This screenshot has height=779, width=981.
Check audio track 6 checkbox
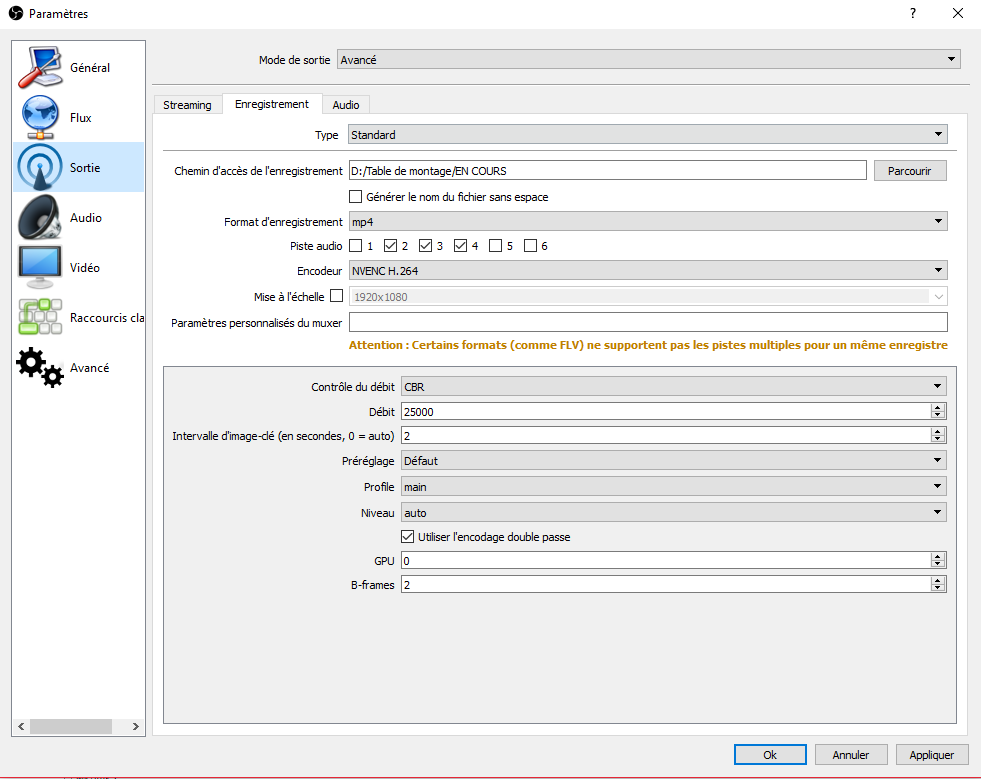[x=531, y=245]
